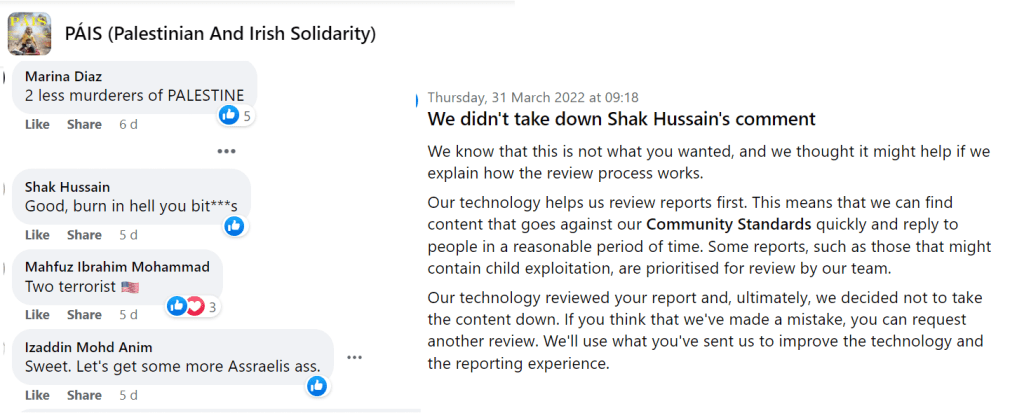Share Mahfuz Ibrahim Mohammad's comment
Viewport: 1024px width, 420px height.
click(84, 315)
